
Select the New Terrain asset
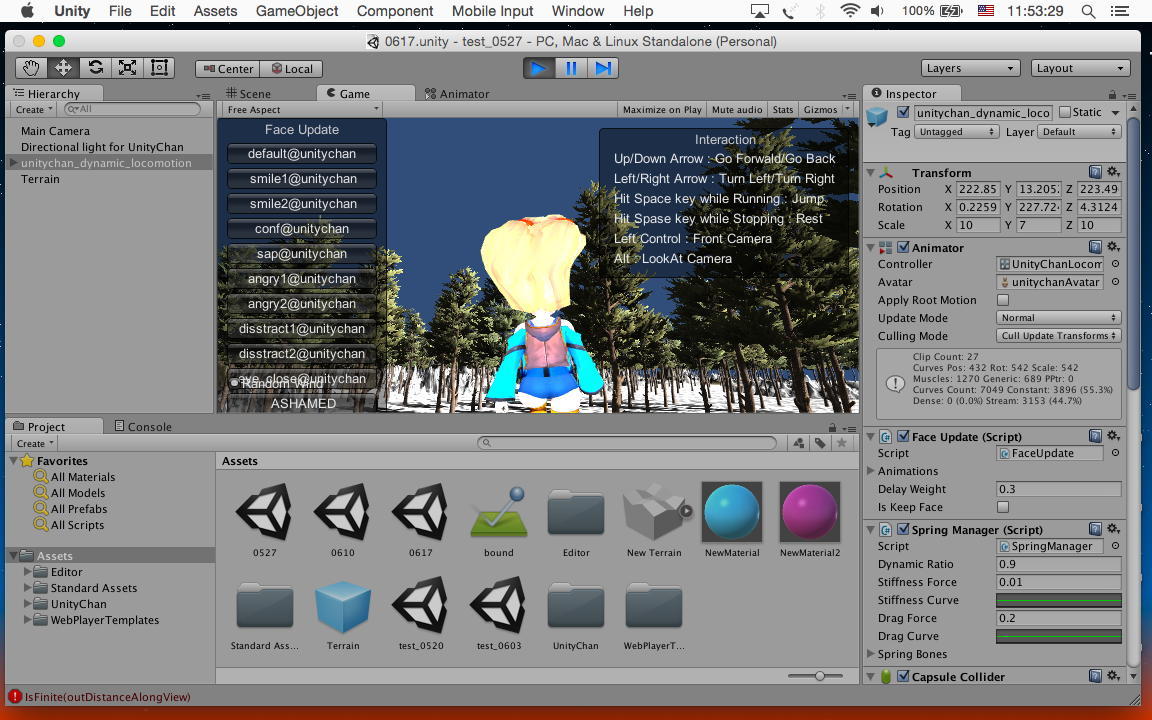654,519
